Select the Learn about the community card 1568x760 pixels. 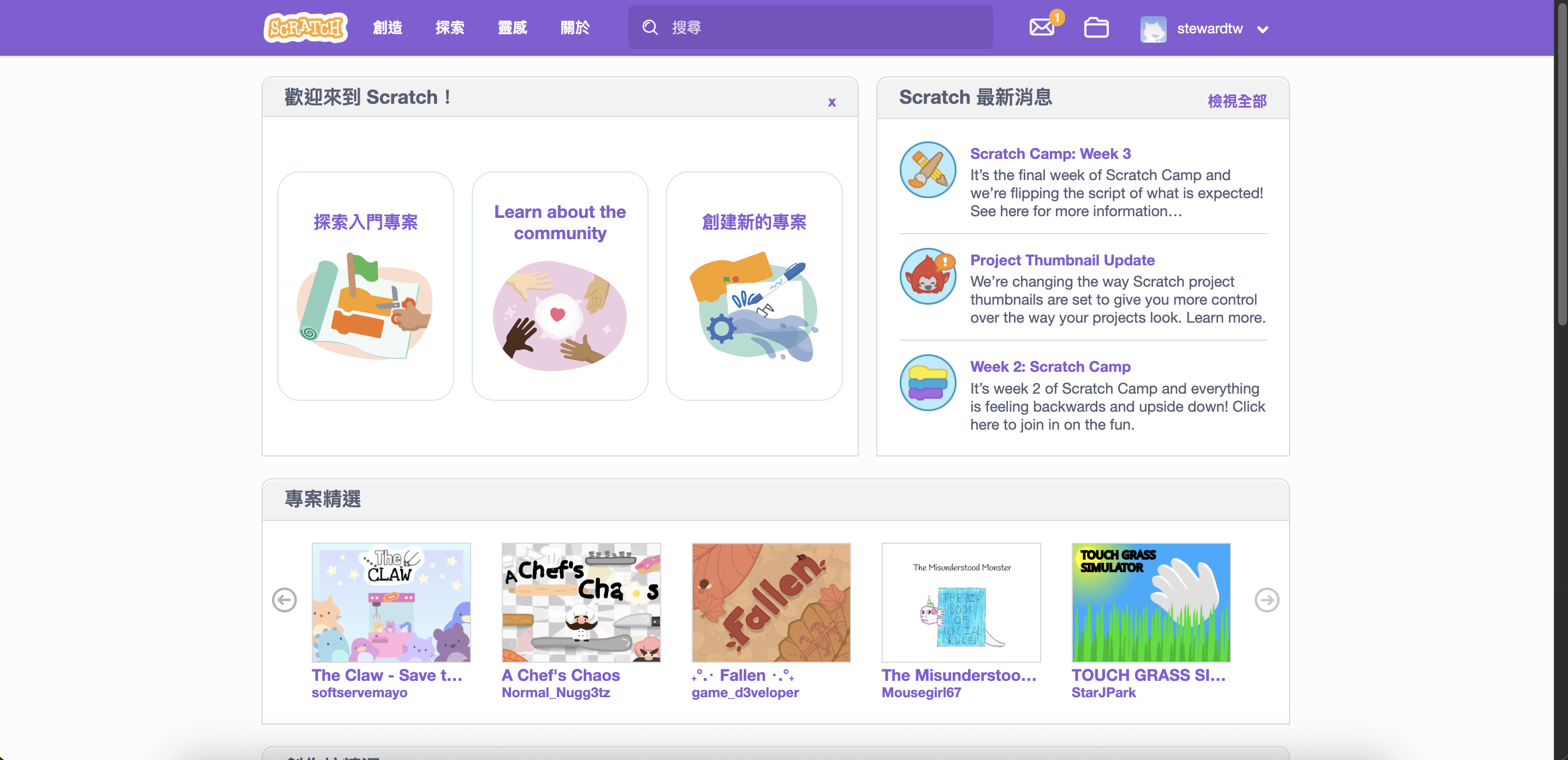pos(560,286)
